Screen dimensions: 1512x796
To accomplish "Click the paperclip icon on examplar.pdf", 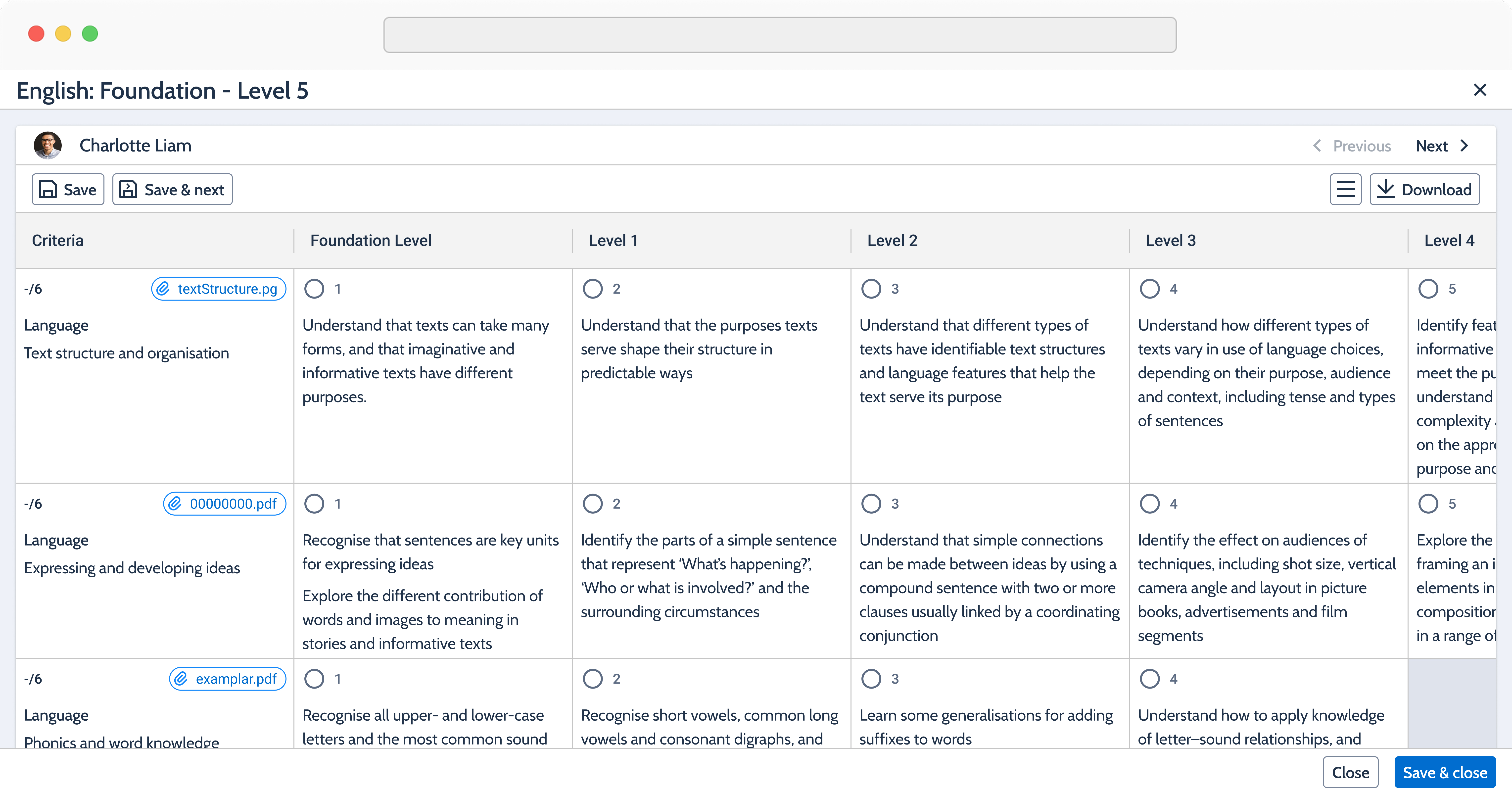I will (x=181, y=679).
